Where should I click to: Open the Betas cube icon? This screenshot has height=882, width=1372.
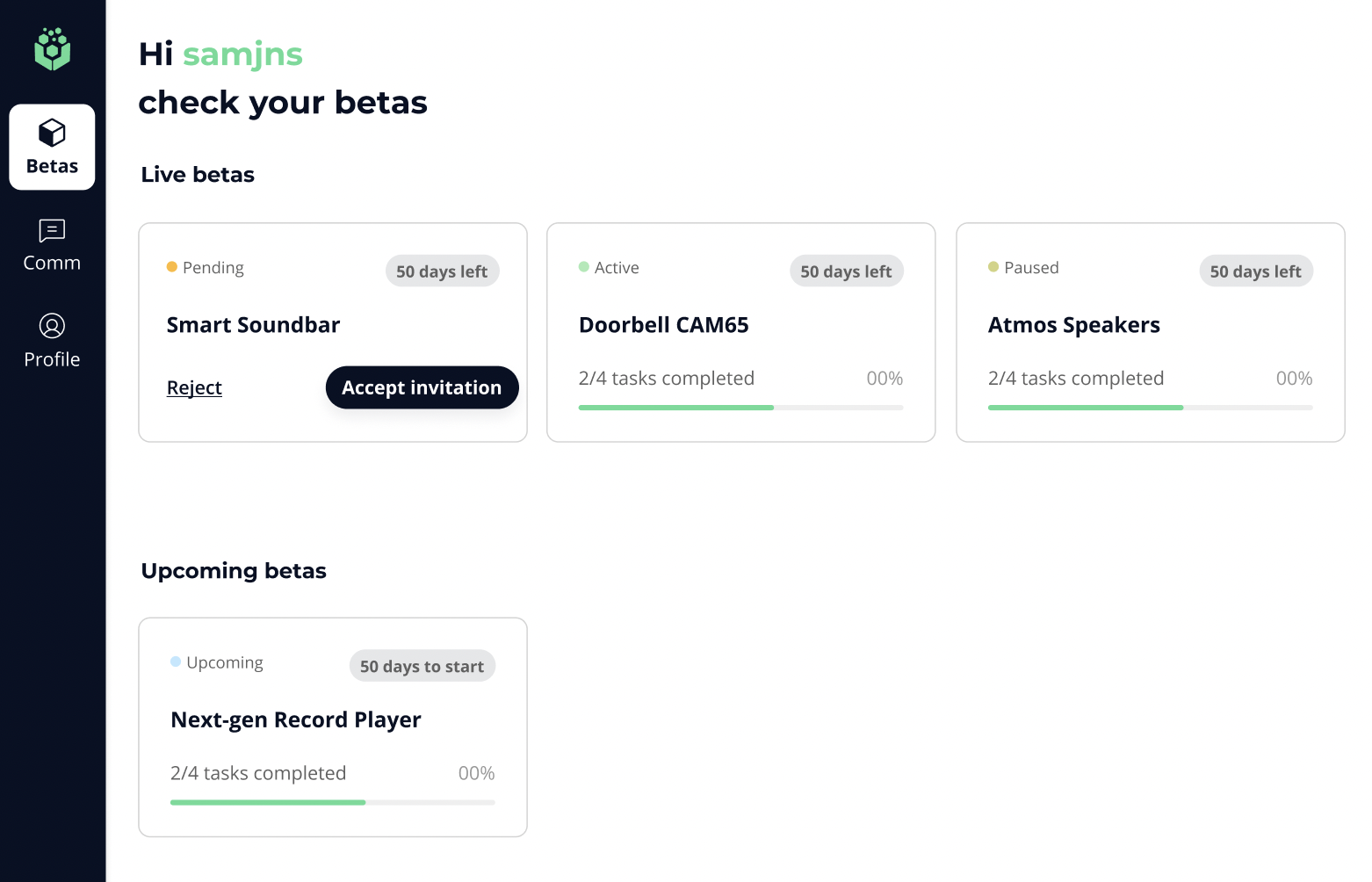coord(52,134)
